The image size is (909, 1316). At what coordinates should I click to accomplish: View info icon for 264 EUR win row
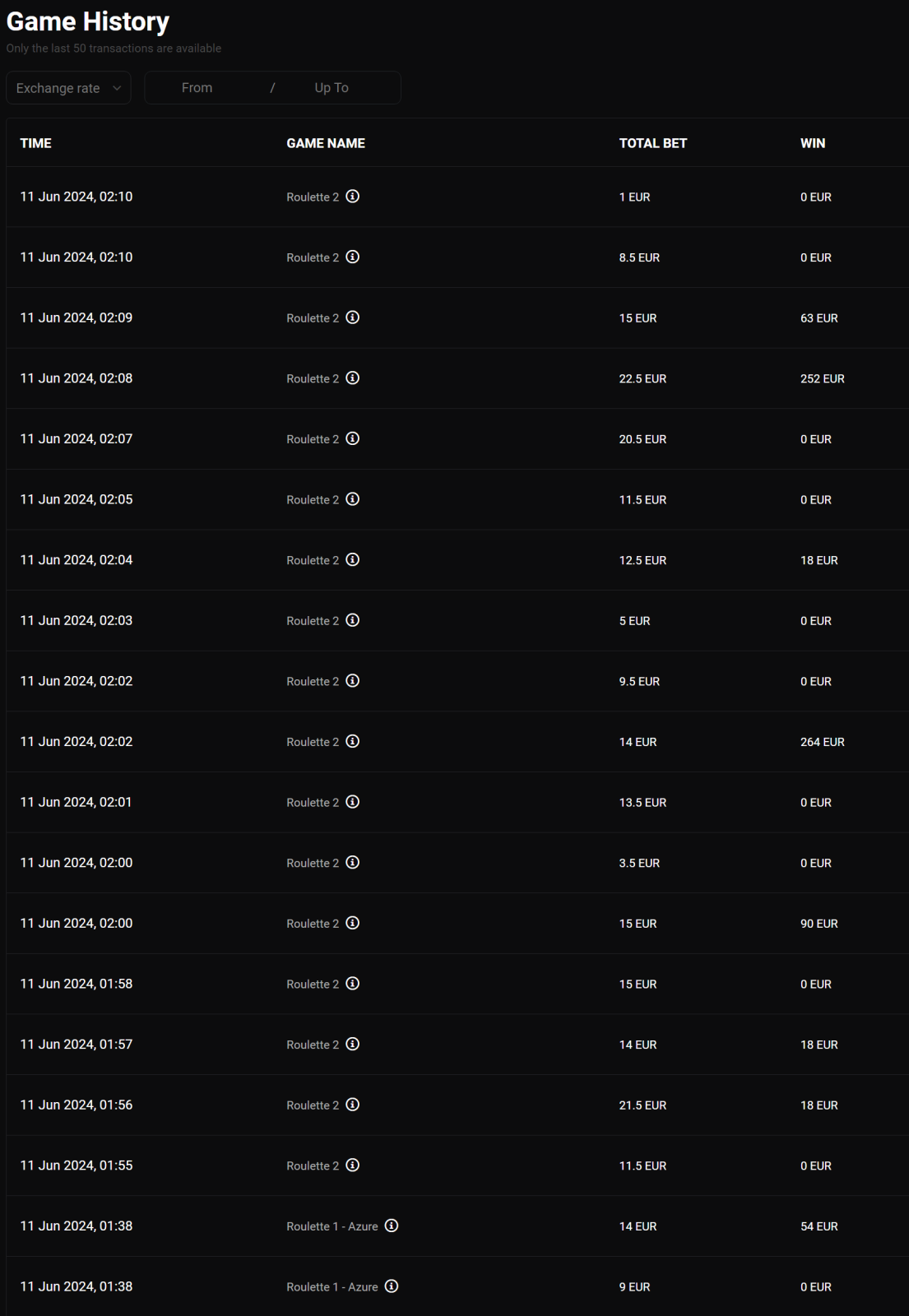[x=353, y=741]
